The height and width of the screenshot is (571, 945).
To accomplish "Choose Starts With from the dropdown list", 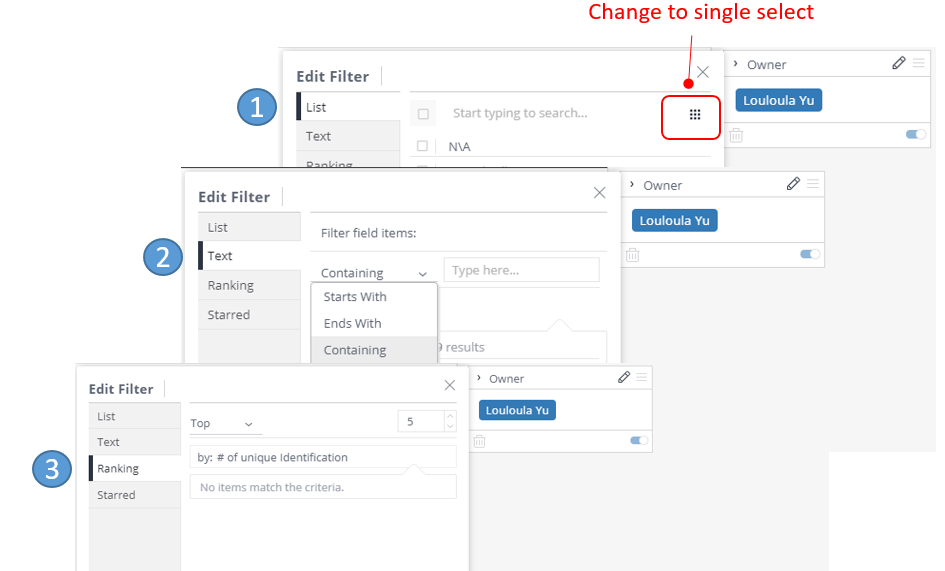I will click(355, 297).
